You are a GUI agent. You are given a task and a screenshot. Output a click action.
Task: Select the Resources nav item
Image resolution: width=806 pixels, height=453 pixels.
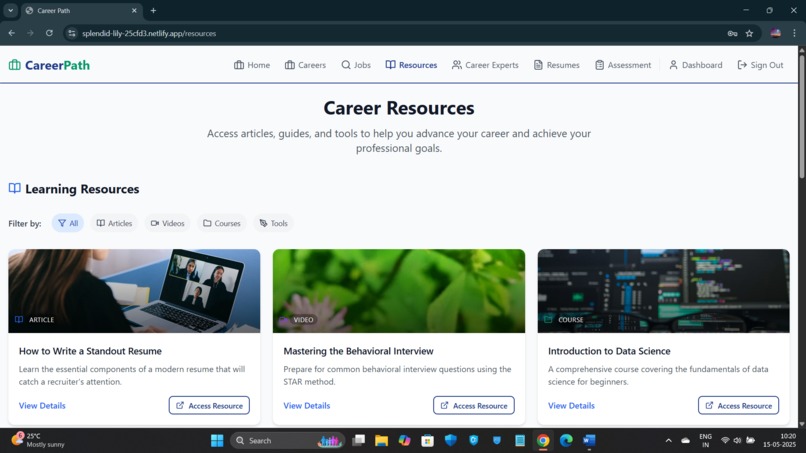click(x=411, y=65)
